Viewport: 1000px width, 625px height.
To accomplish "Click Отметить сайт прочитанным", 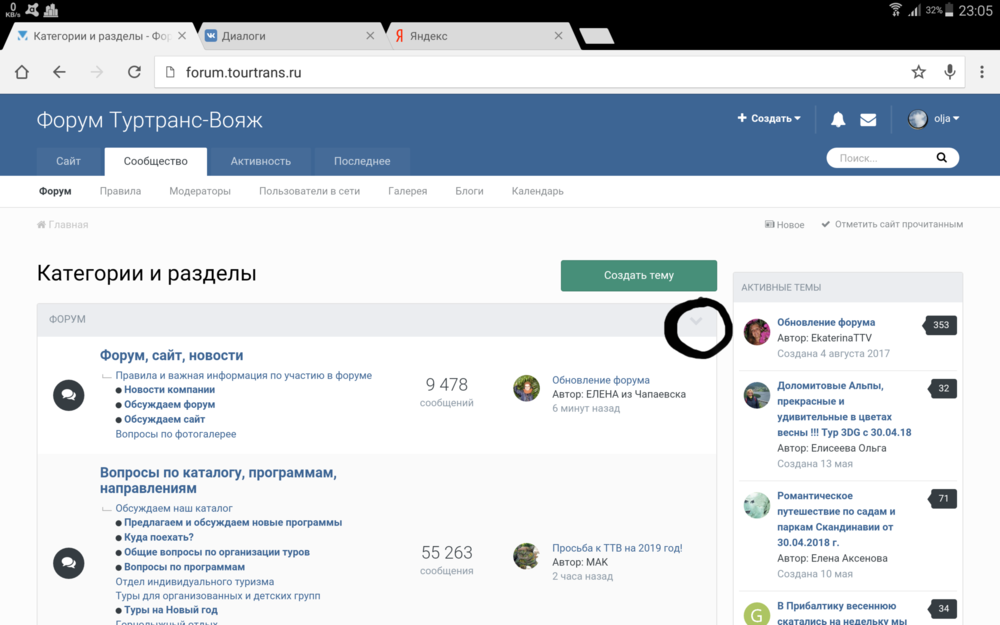I will point(892,224).
